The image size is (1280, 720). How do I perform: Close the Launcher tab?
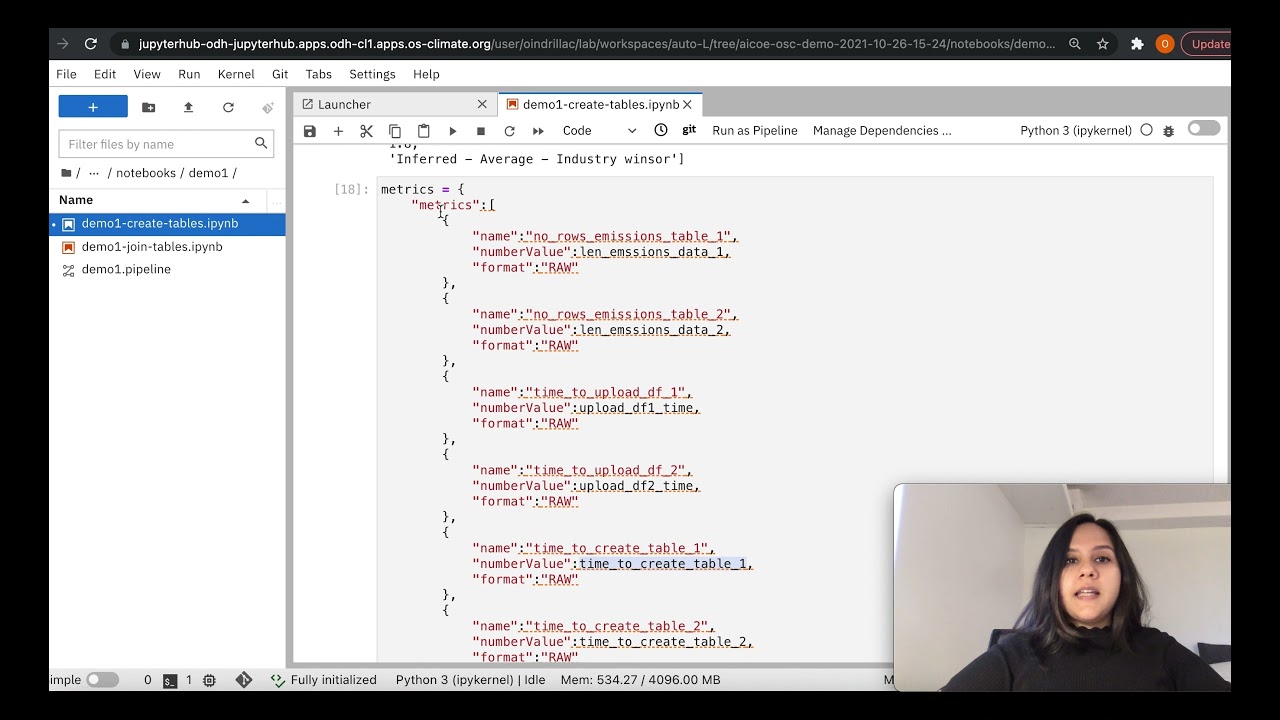pos(482,104)
